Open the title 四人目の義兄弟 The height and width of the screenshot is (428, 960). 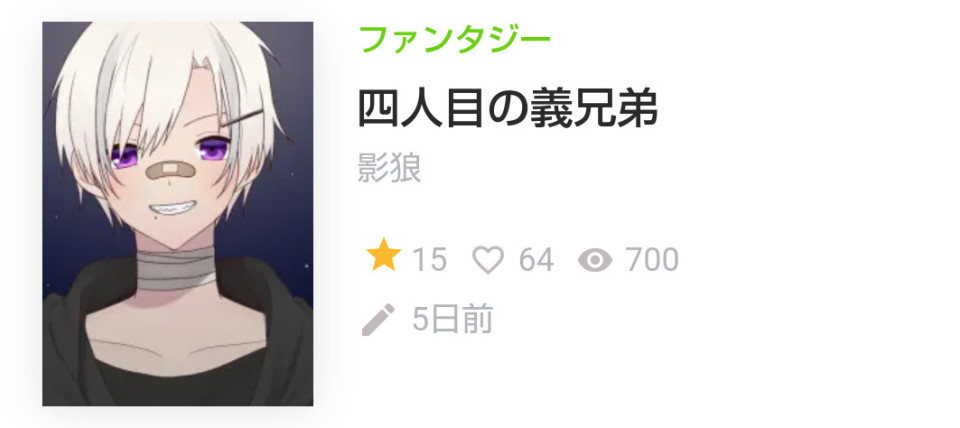508,109
